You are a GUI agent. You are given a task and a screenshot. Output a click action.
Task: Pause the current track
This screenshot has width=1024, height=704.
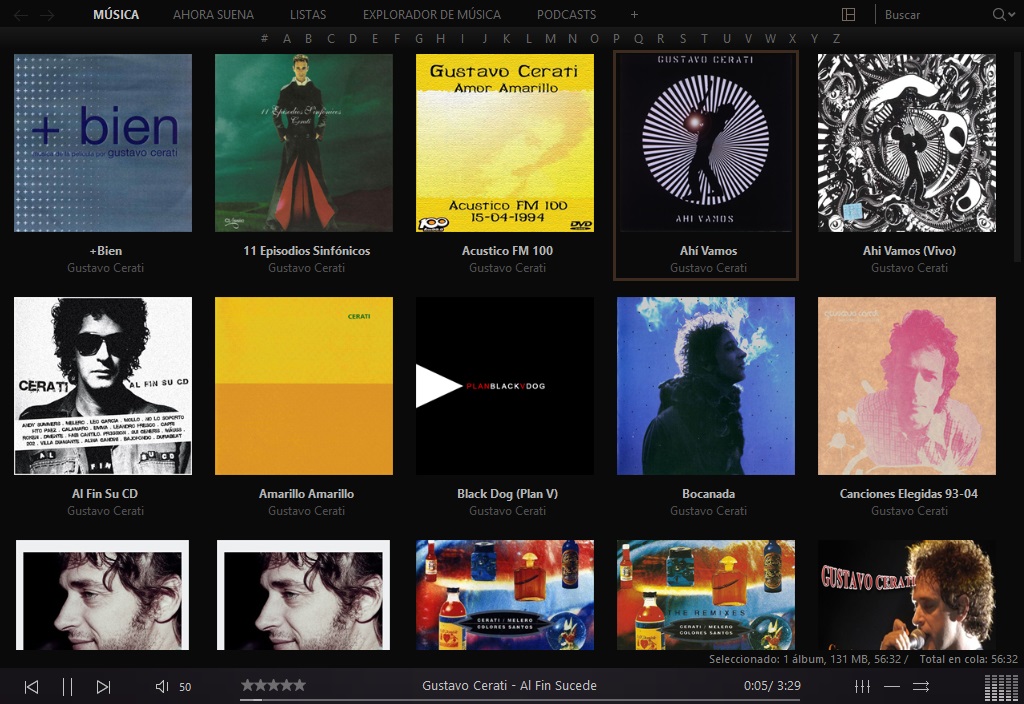(65, 686)
